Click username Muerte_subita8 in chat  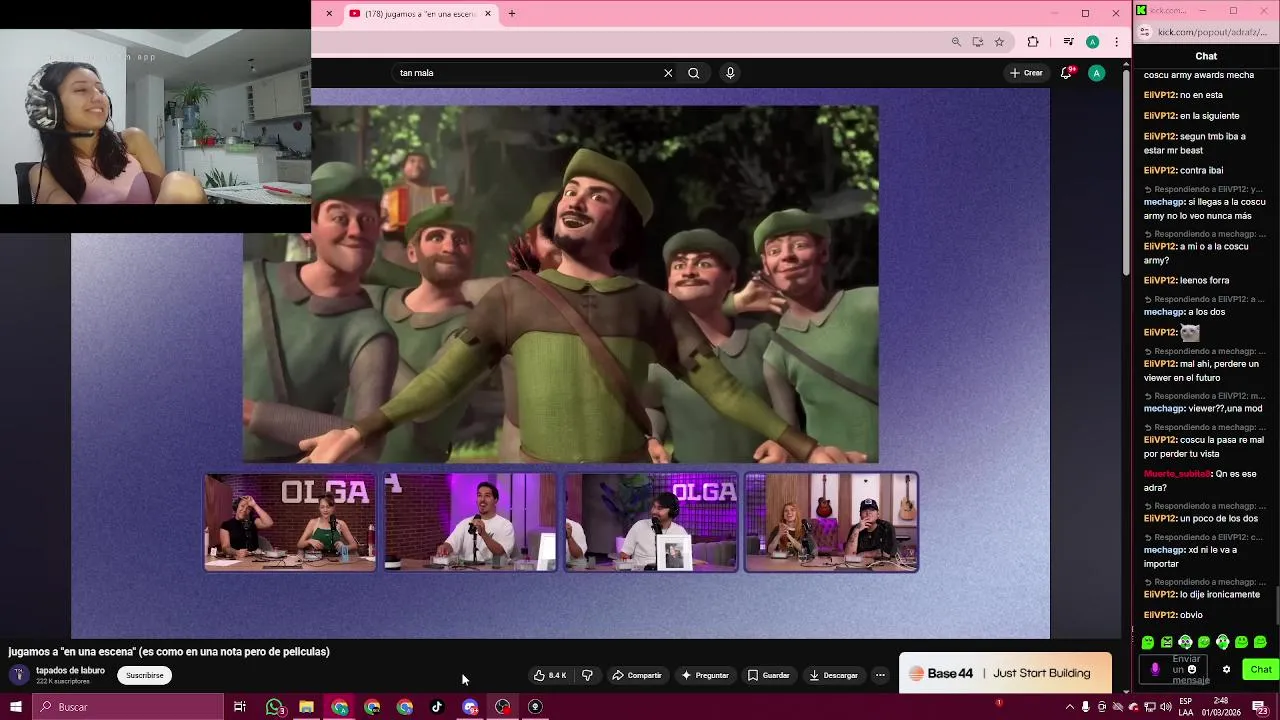pos(1177,474)
